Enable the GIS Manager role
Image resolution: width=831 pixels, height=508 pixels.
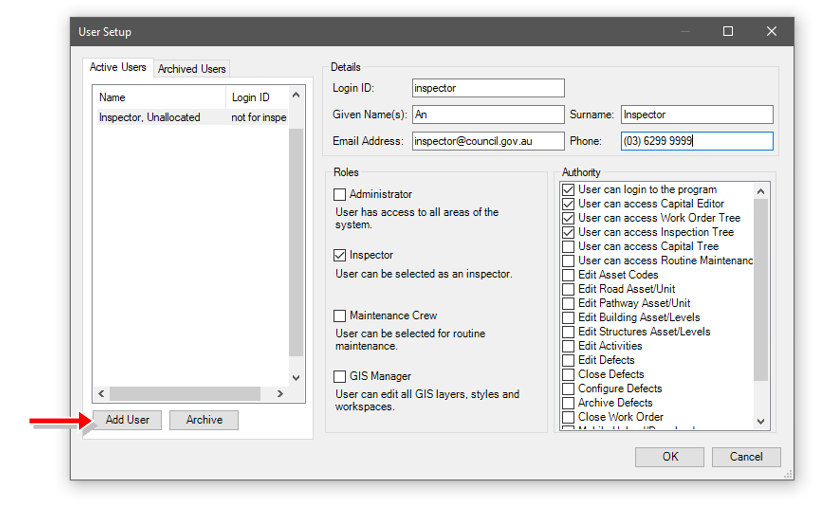pos(340,377)
